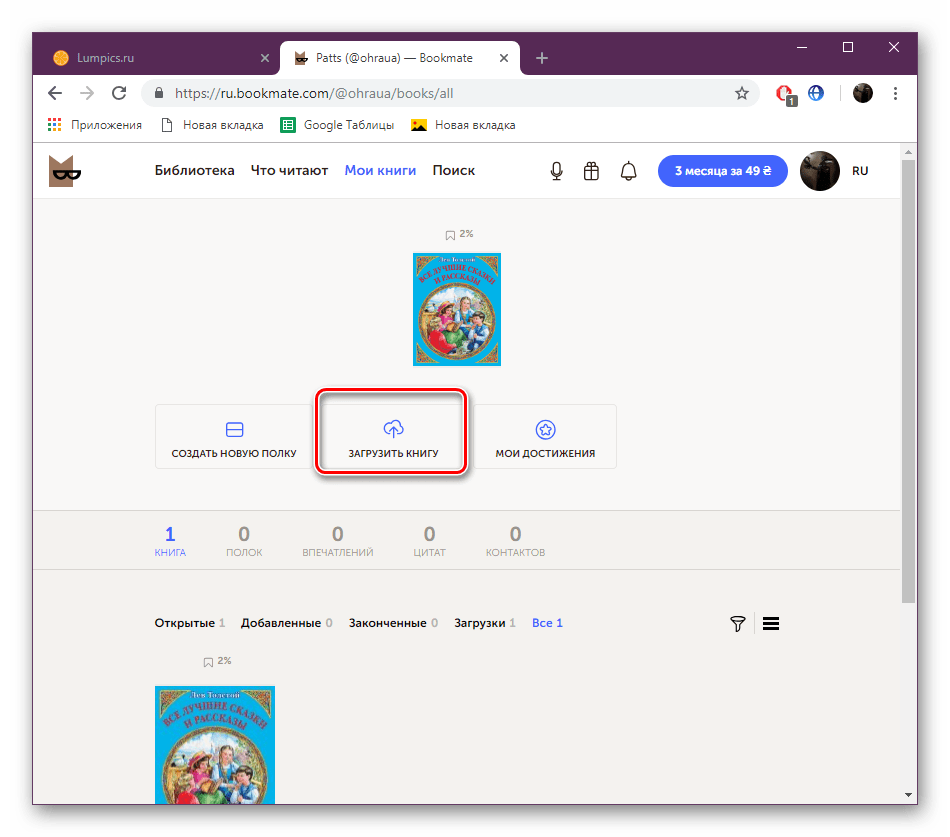Image resolution: width=950 pixels, height=837 pixels.
Task: Open user profile picture in header
Action: coord(820,171)
